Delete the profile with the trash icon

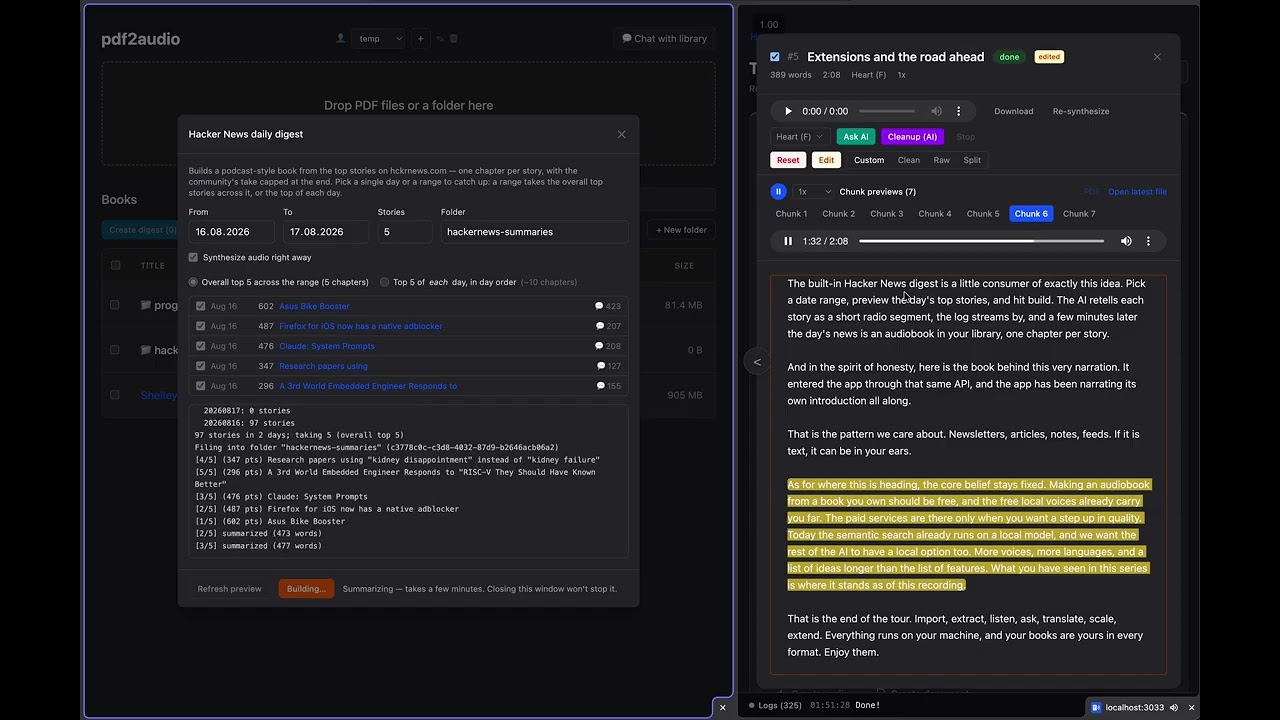click(453, 38)
